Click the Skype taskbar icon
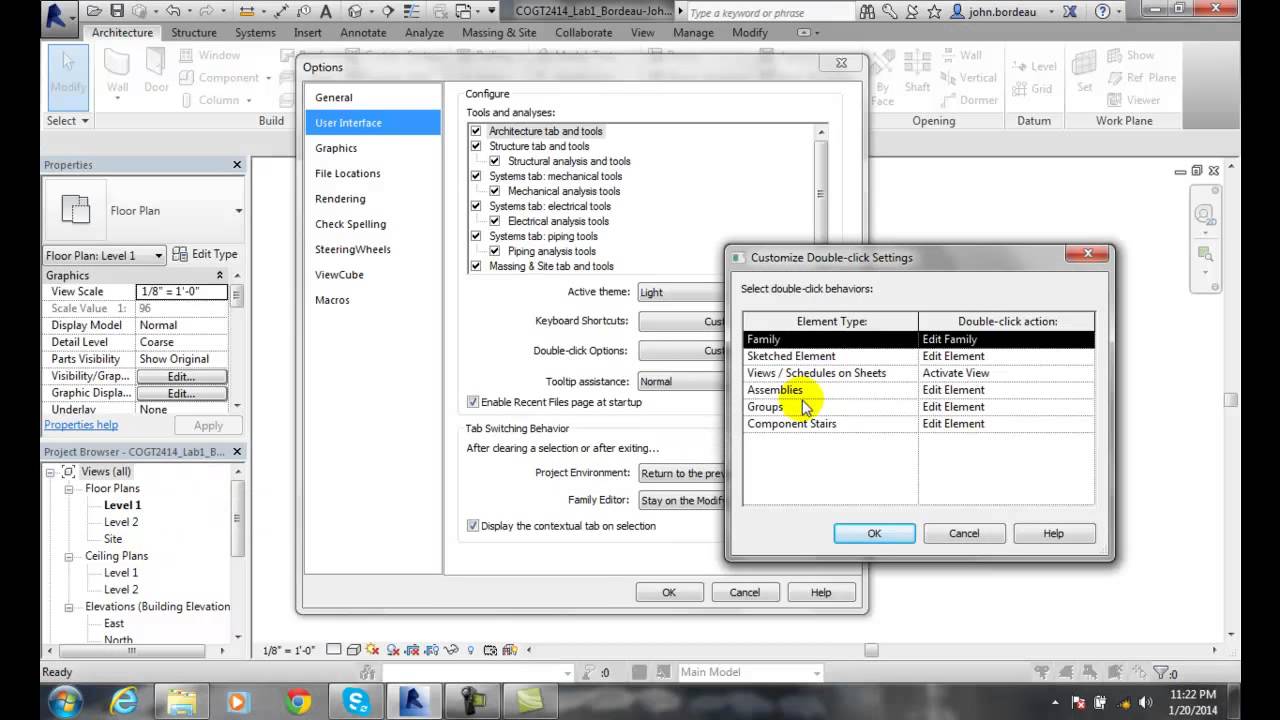The image size is (1280, 720). coord(356,701)
